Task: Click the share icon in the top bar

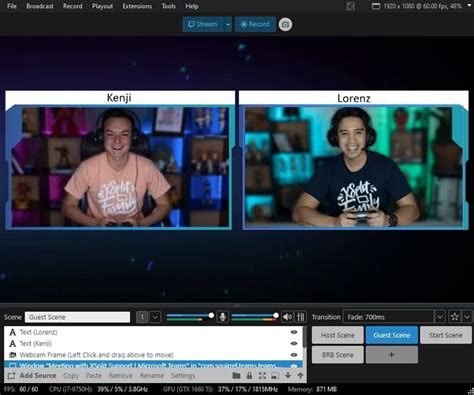Action: 350,6
